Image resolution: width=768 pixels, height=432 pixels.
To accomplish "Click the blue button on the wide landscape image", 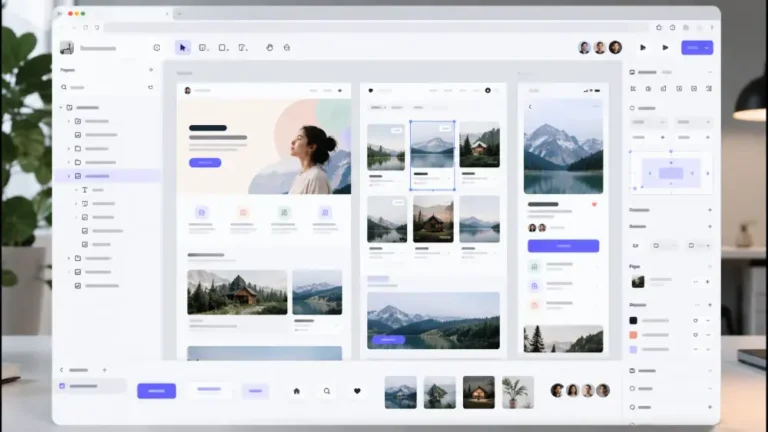I will [388, 339].
